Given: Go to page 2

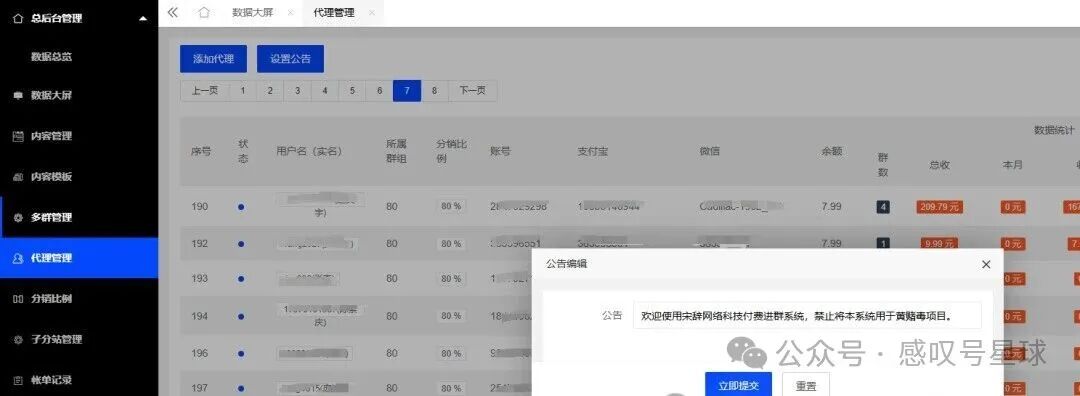Looking at the screenshot, I should pyautogui.click(x=270, y=91).
